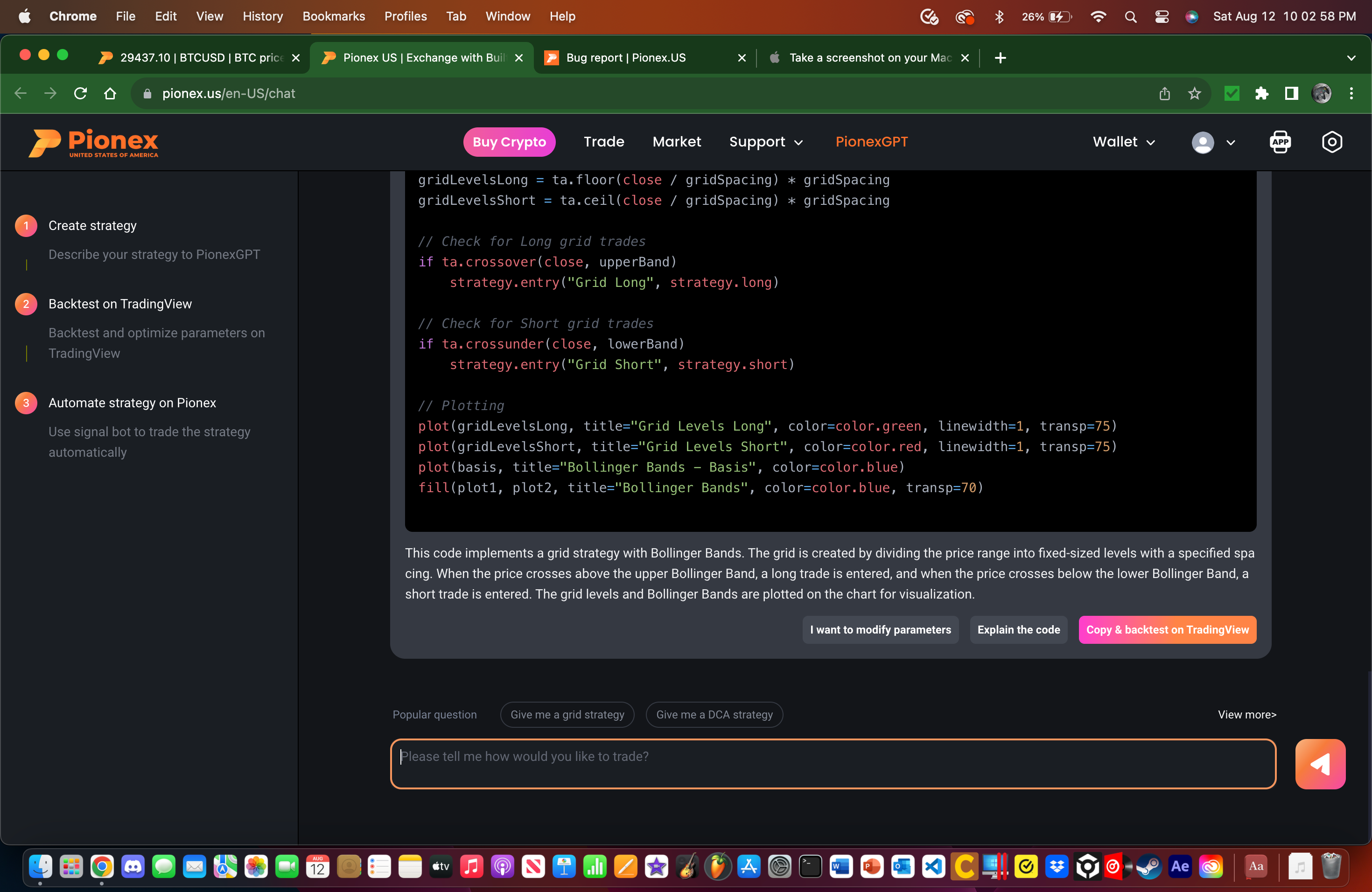Open After Effects from the dock

1179,866
